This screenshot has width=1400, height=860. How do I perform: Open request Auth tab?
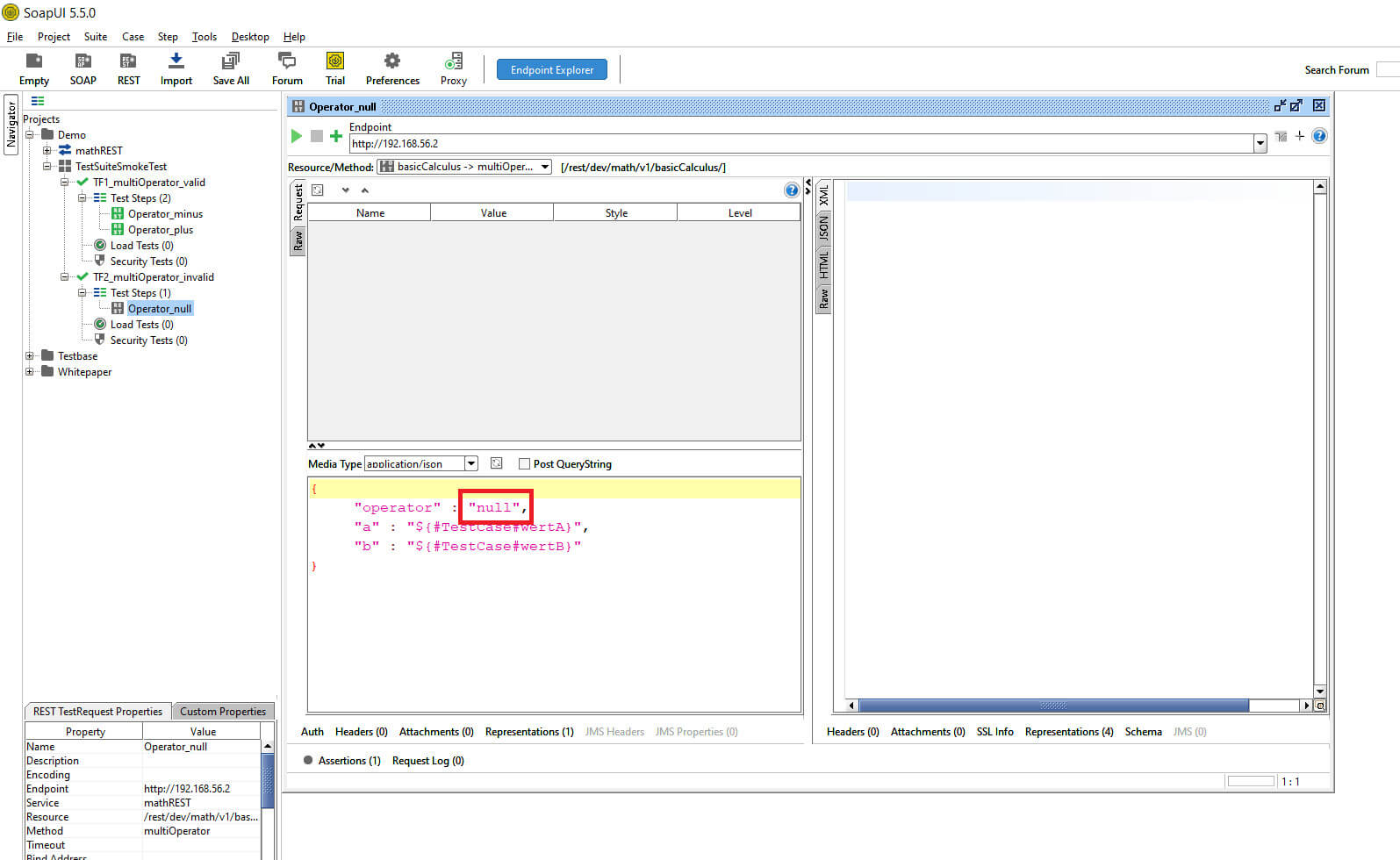[312, 732]
